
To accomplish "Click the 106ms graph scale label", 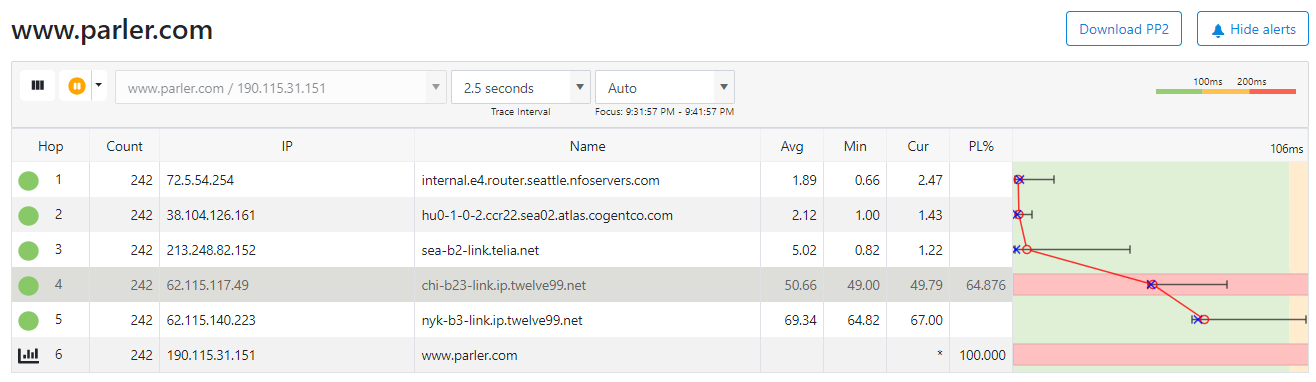I will tap(1287, 149).
